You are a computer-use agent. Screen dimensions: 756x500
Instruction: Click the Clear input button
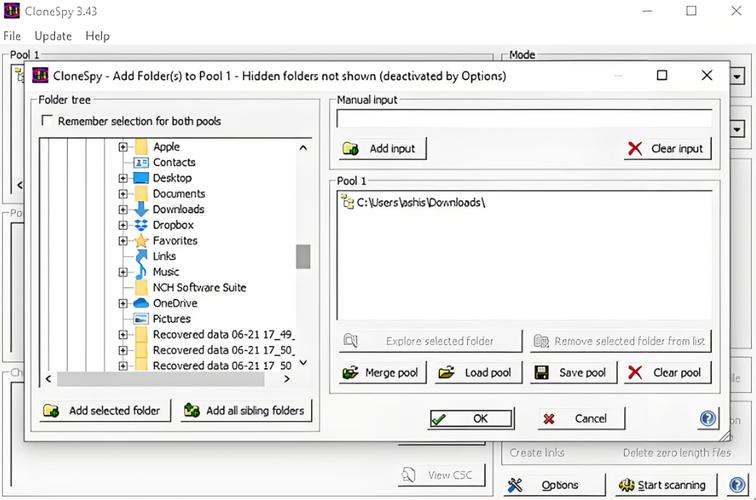click(667, 149)
